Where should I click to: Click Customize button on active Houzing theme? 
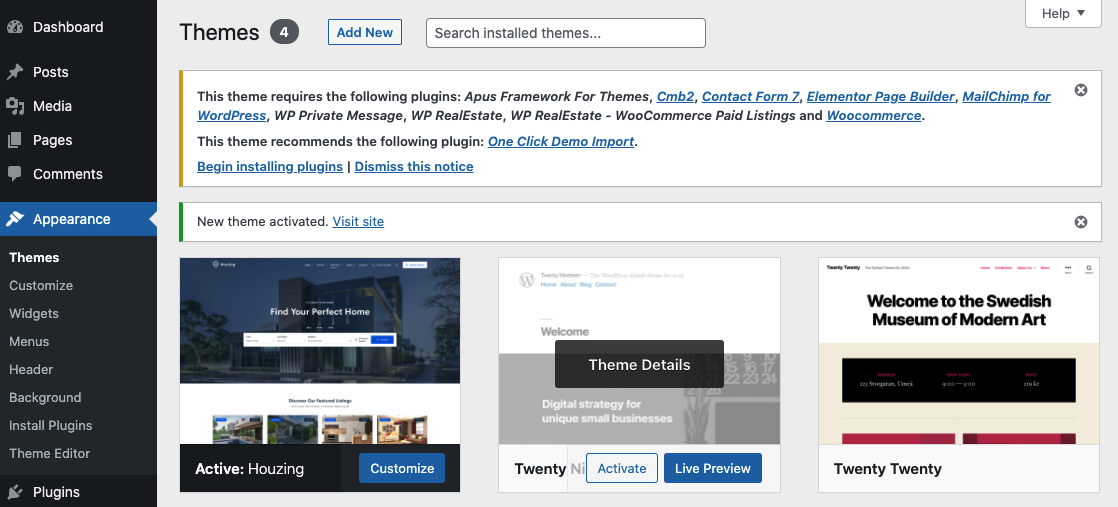(402, 468)
